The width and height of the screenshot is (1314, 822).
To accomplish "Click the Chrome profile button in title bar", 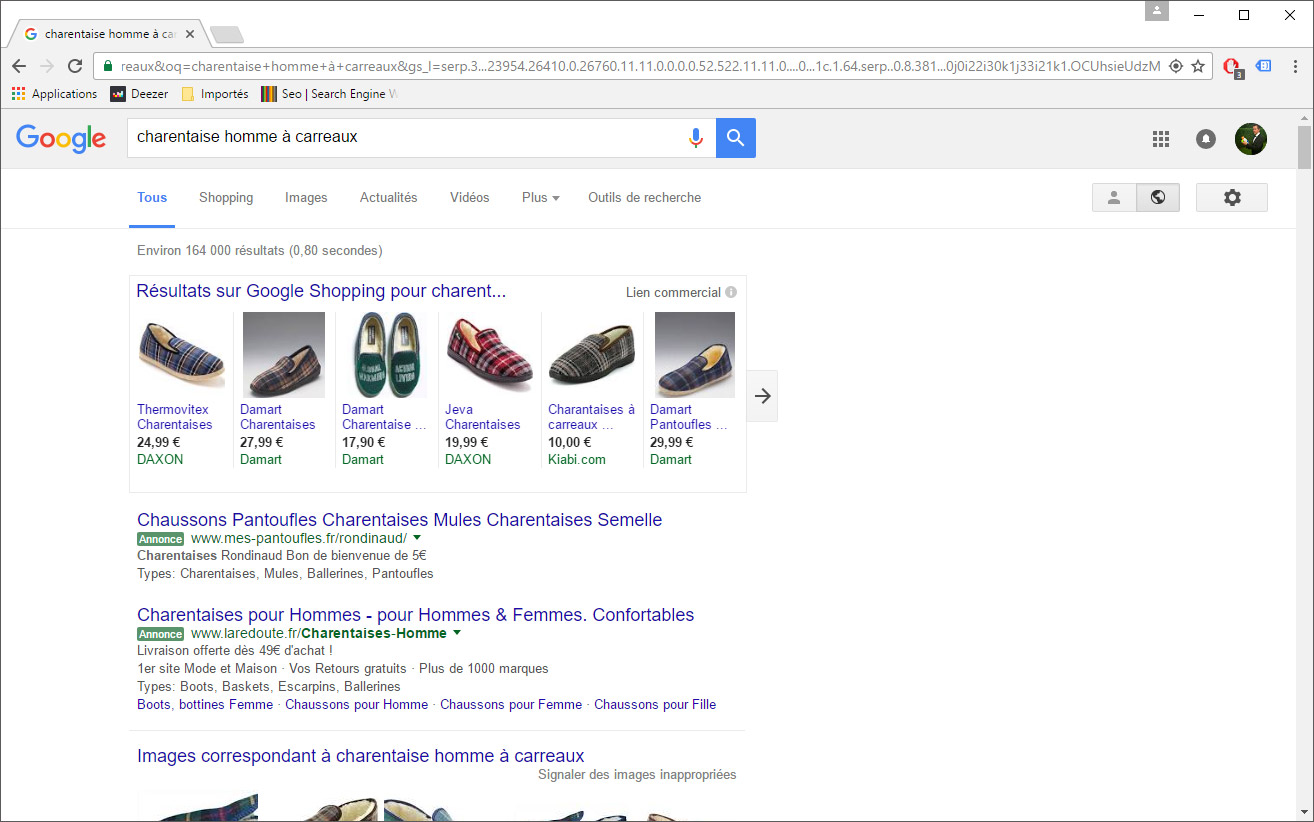I will pos(1158,11).
